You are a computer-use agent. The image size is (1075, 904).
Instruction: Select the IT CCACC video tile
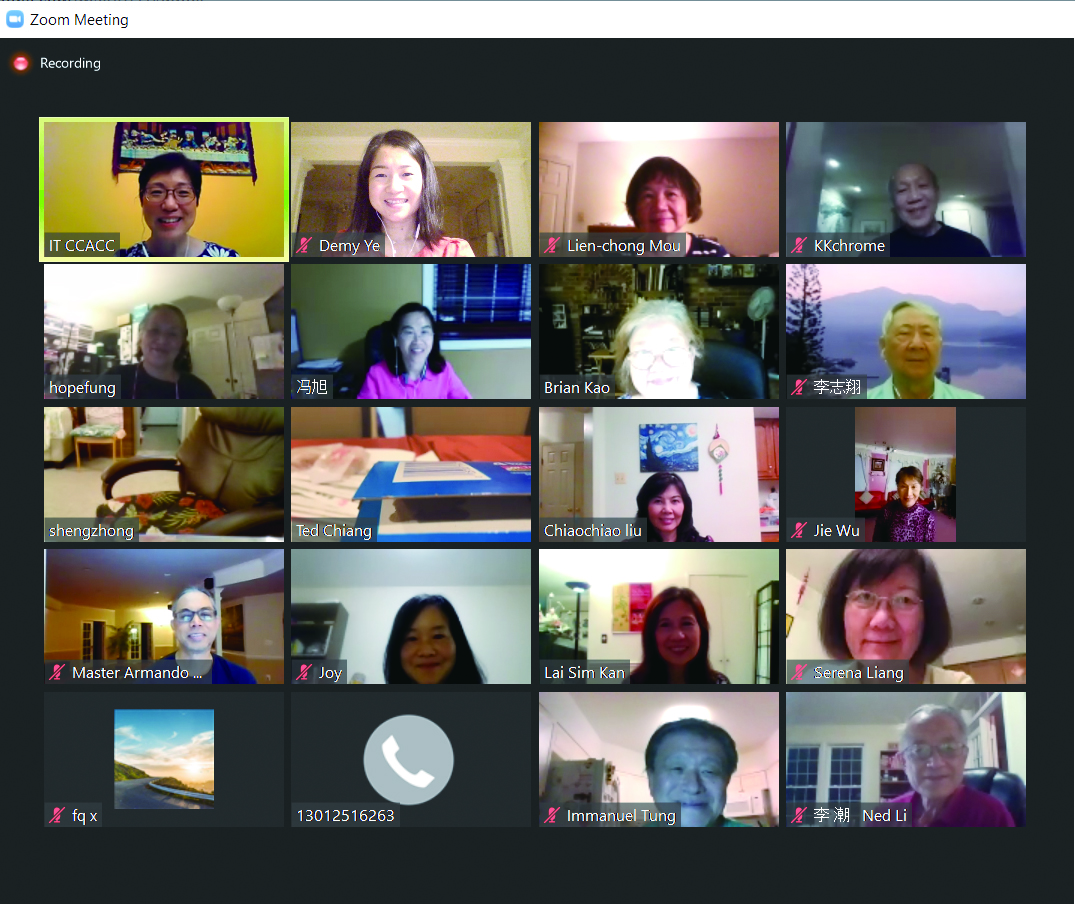(164, 189)
